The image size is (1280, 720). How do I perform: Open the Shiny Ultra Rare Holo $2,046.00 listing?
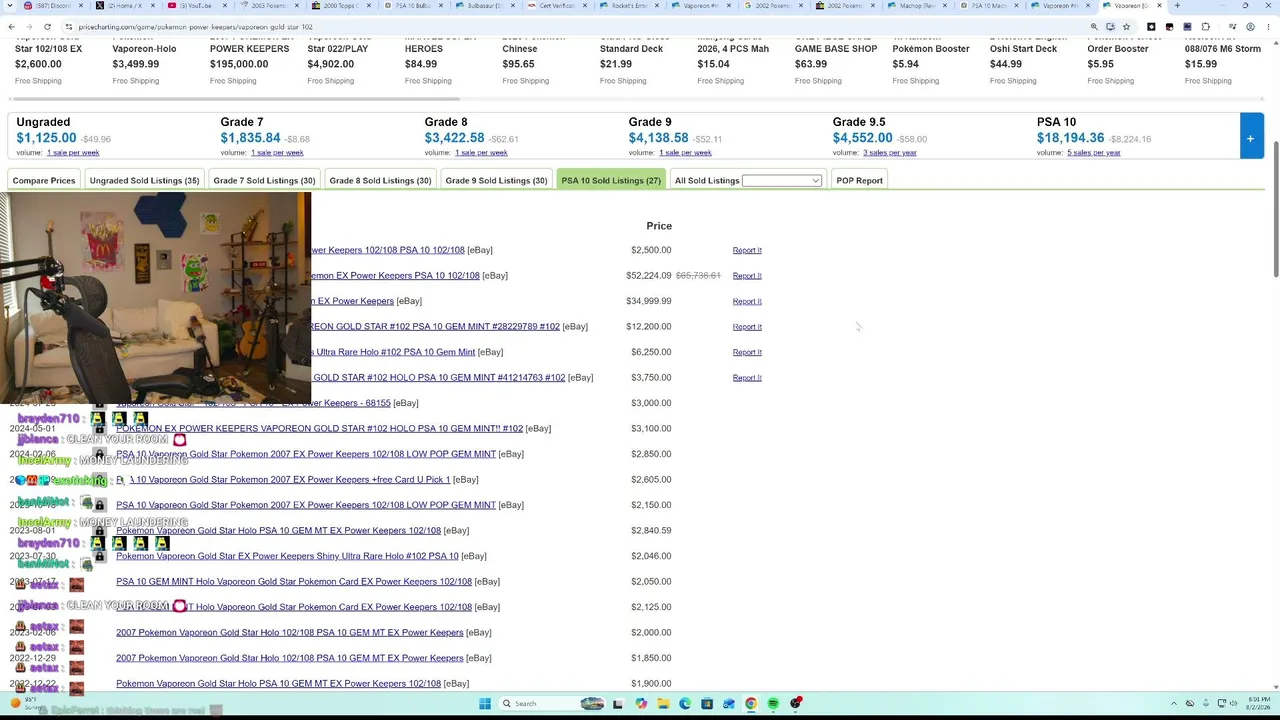pos(287,556)
